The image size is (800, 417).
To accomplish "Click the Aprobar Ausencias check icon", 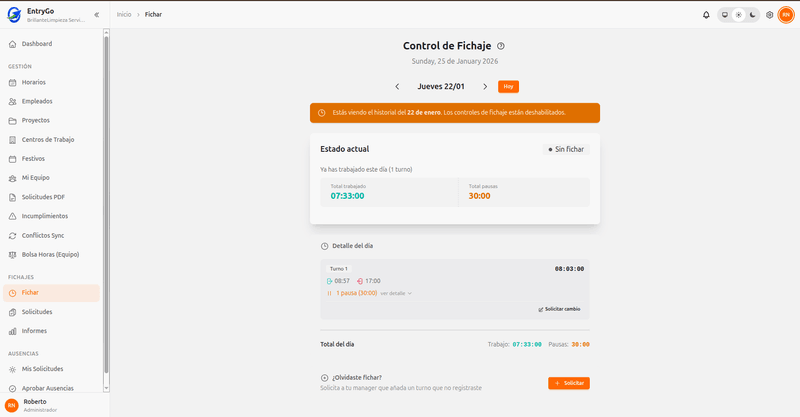I will (13, 388).
